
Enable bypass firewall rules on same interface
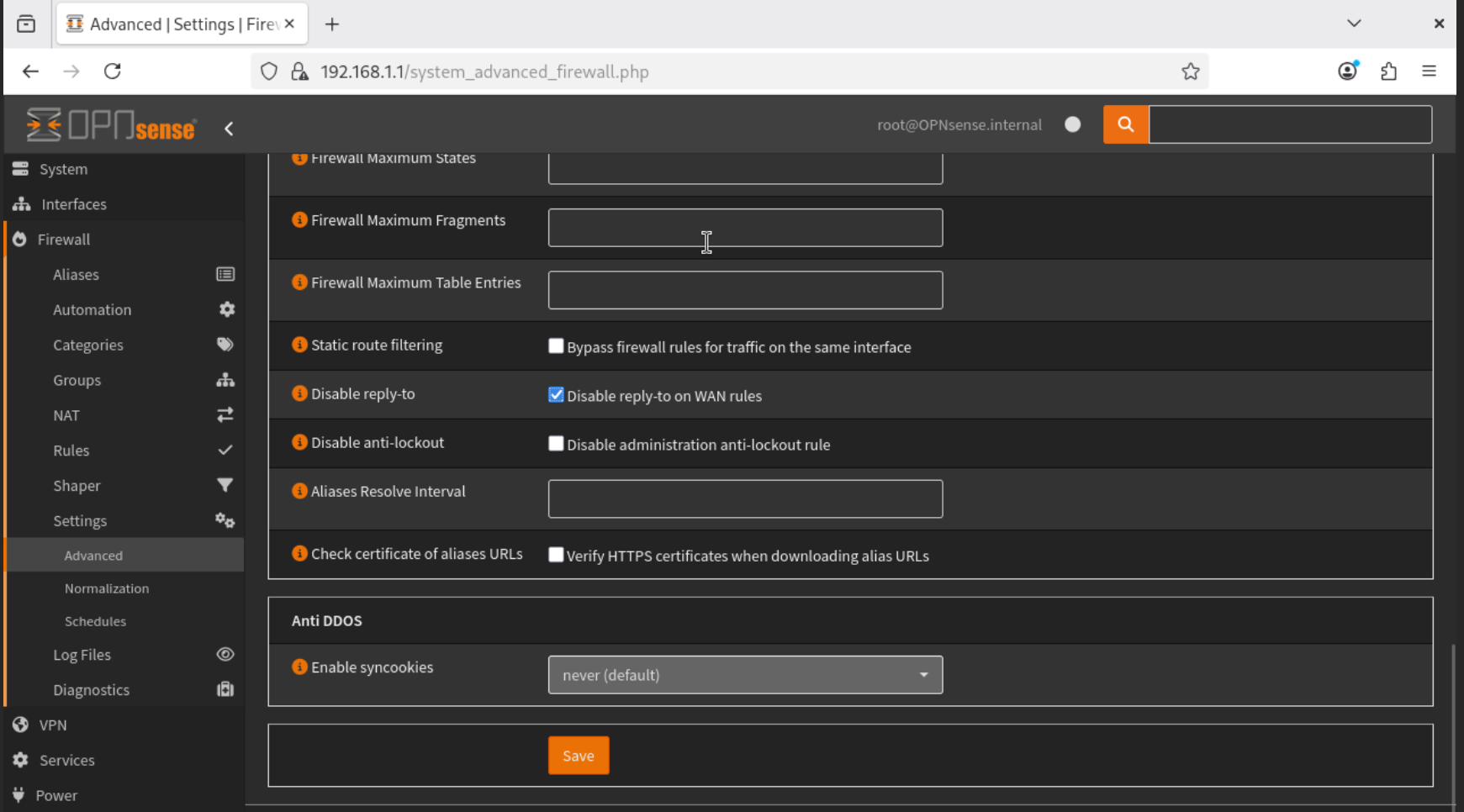pyautogui.click(x=556, y=346)
